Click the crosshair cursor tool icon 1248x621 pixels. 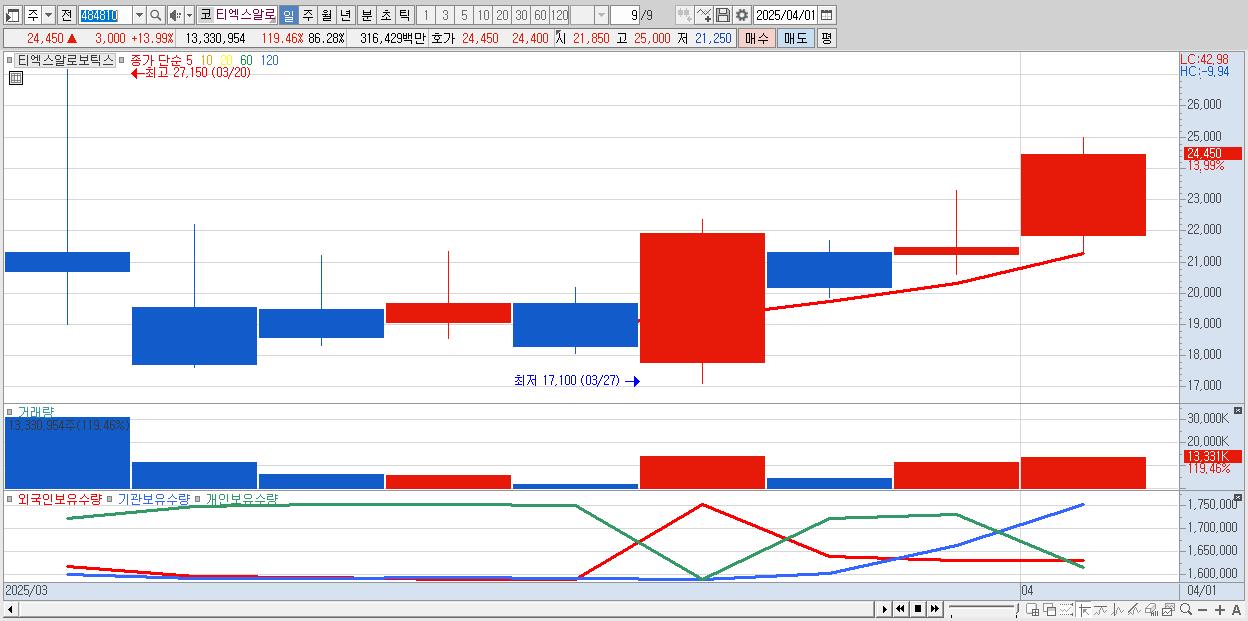pyautogui.click(x=1084, y=609)
